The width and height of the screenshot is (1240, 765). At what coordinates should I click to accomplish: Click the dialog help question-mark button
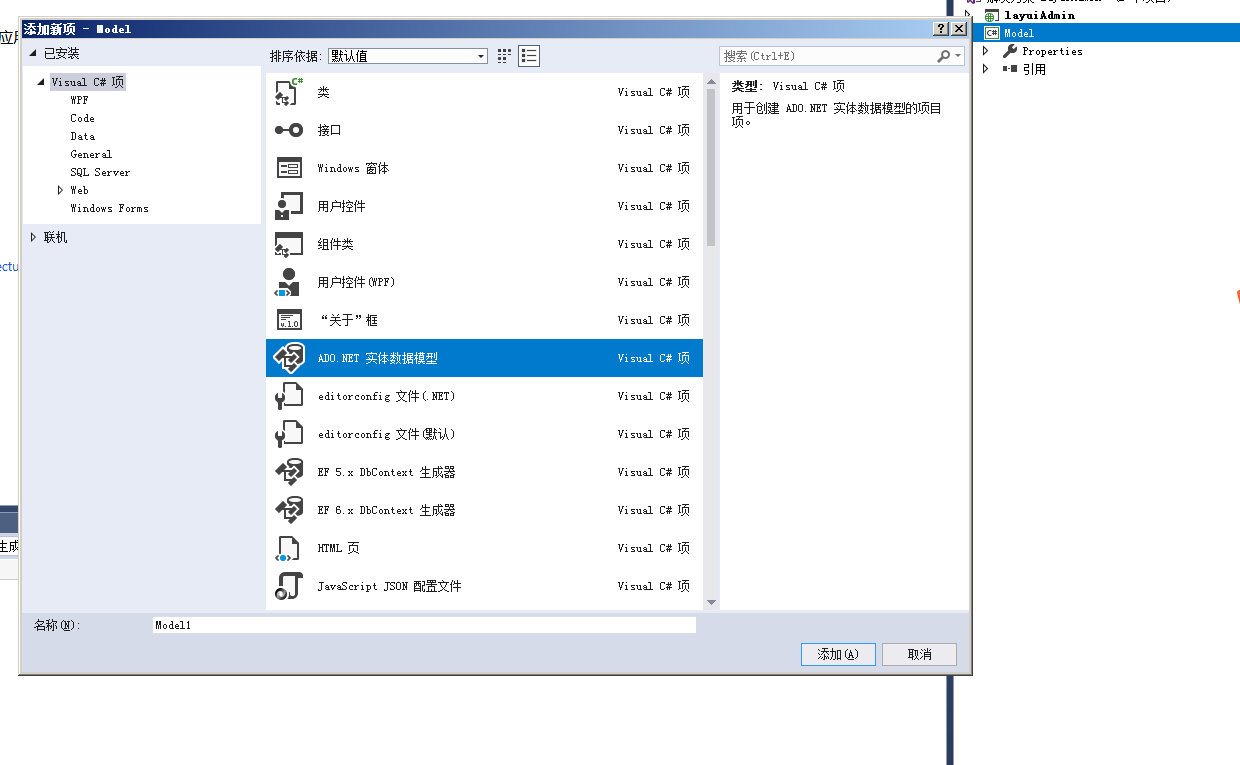(941, 29)
